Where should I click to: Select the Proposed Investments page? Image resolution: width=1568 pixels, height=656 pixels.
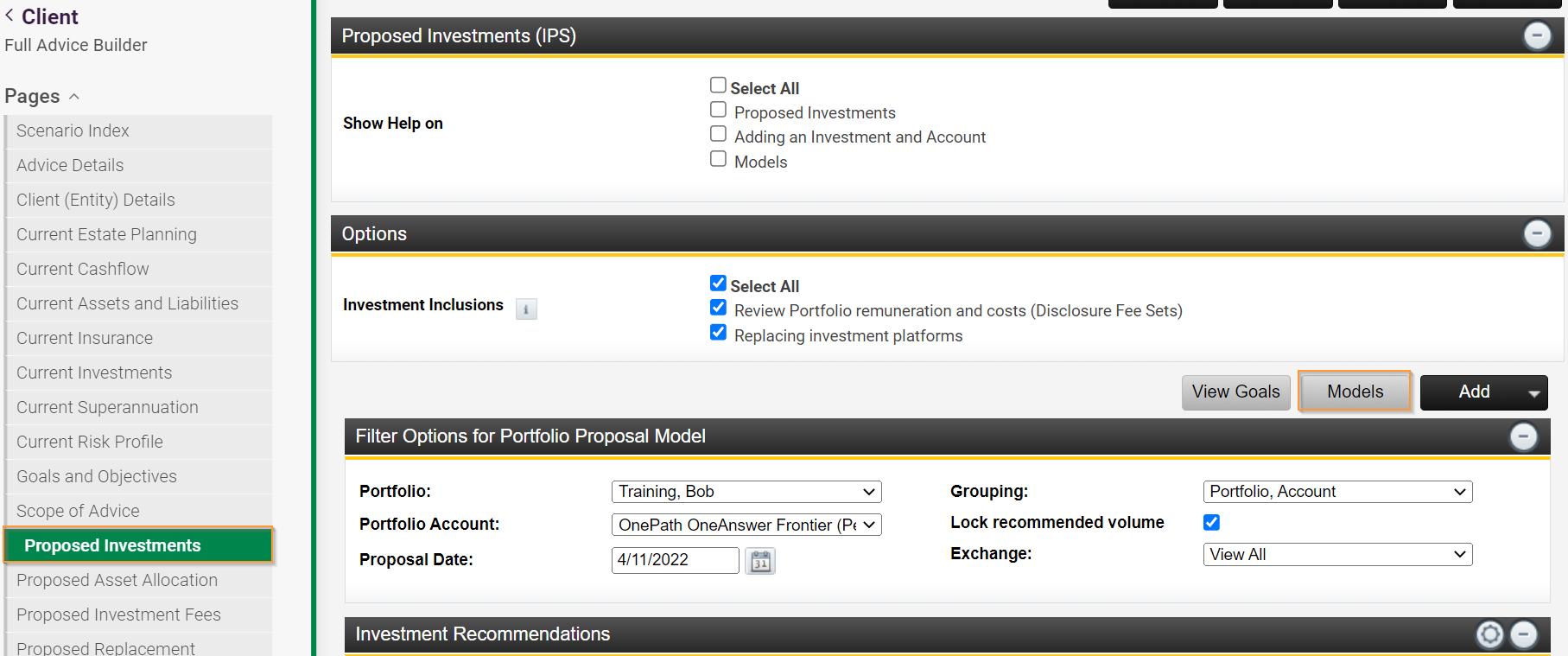click(x=139, y=546)
